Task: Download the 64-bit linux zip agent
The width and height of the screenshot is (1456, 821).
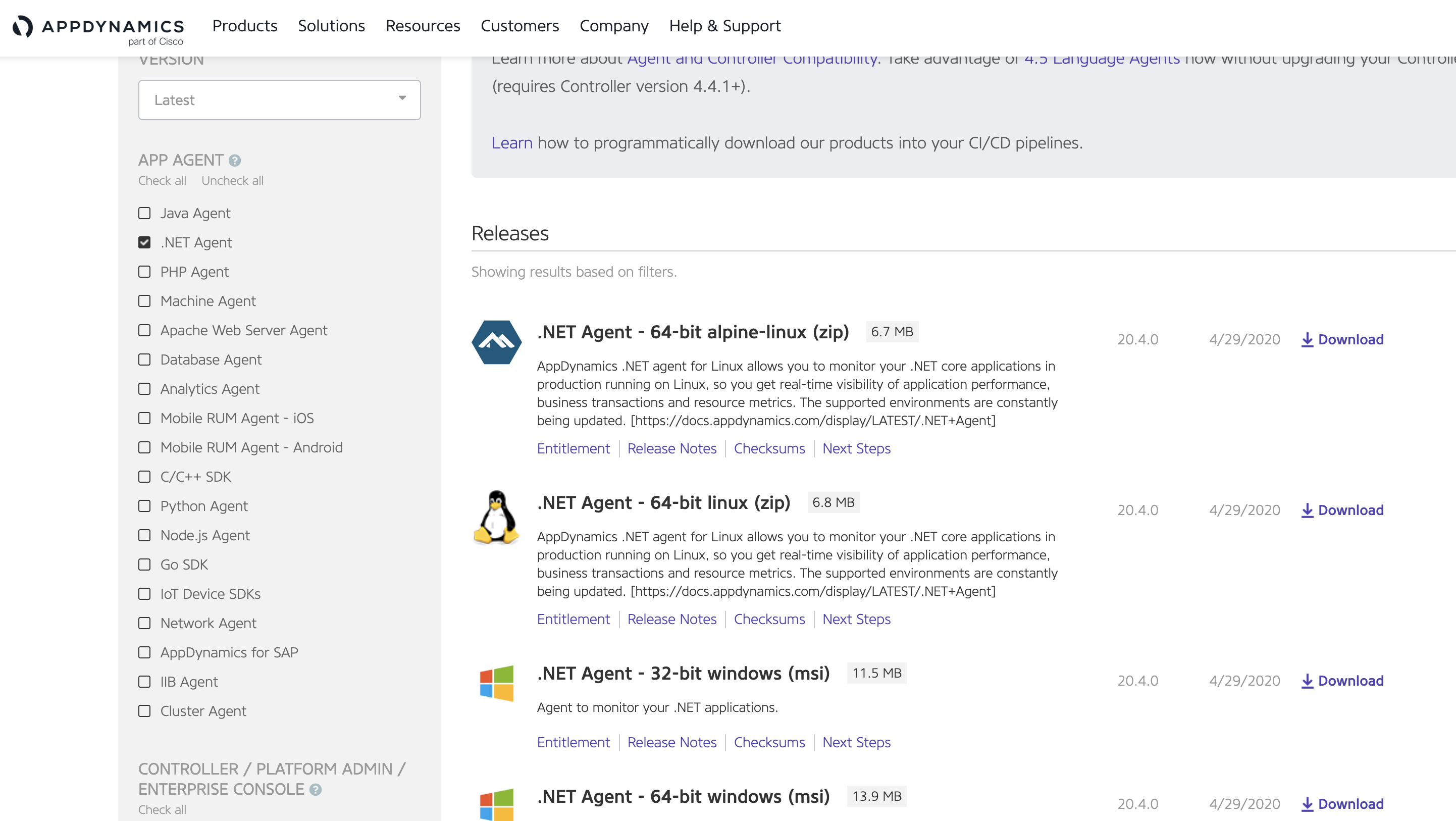Action: tap(1342, 510)
